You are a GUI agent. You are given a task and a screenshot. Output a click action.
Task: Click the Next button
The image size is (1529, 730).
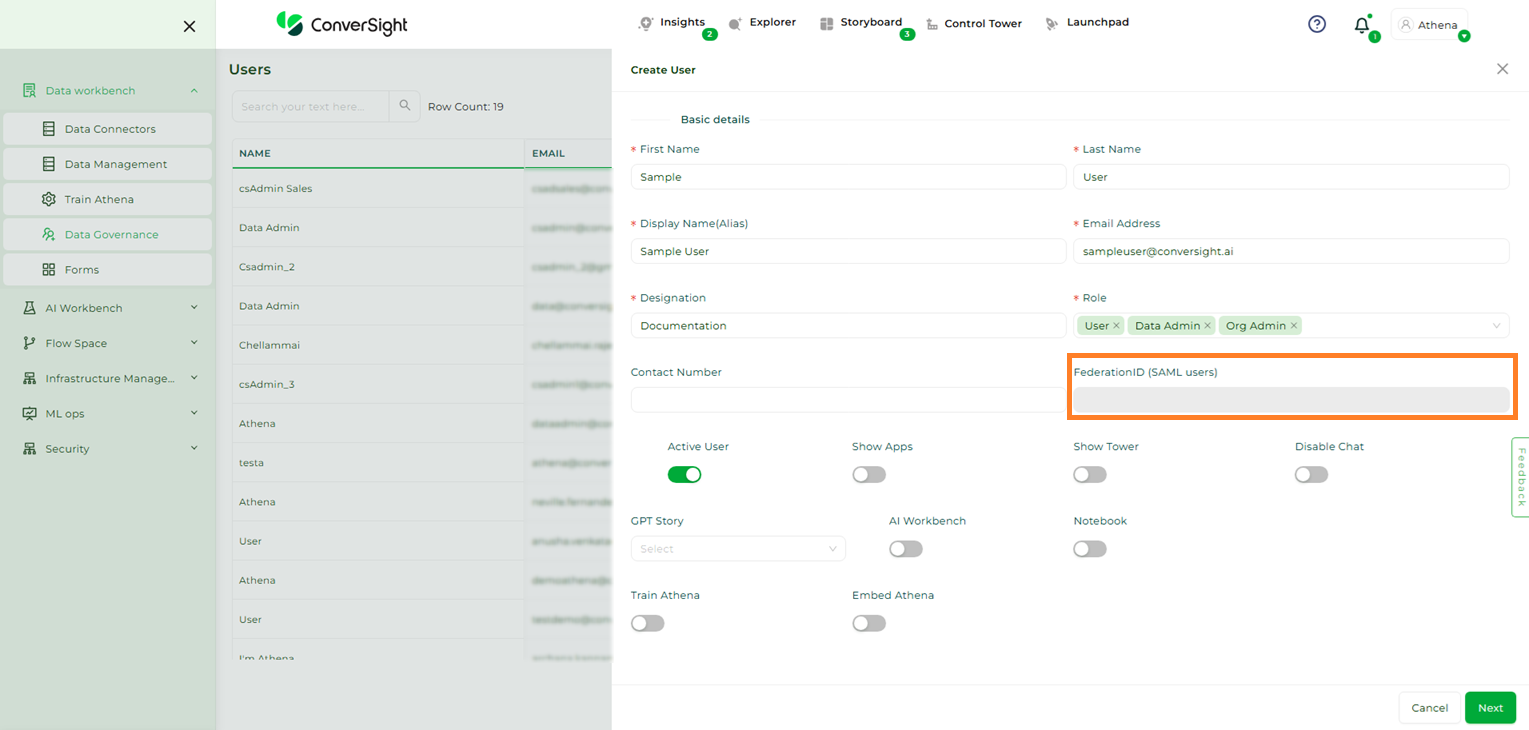(x=1490, y=708)
